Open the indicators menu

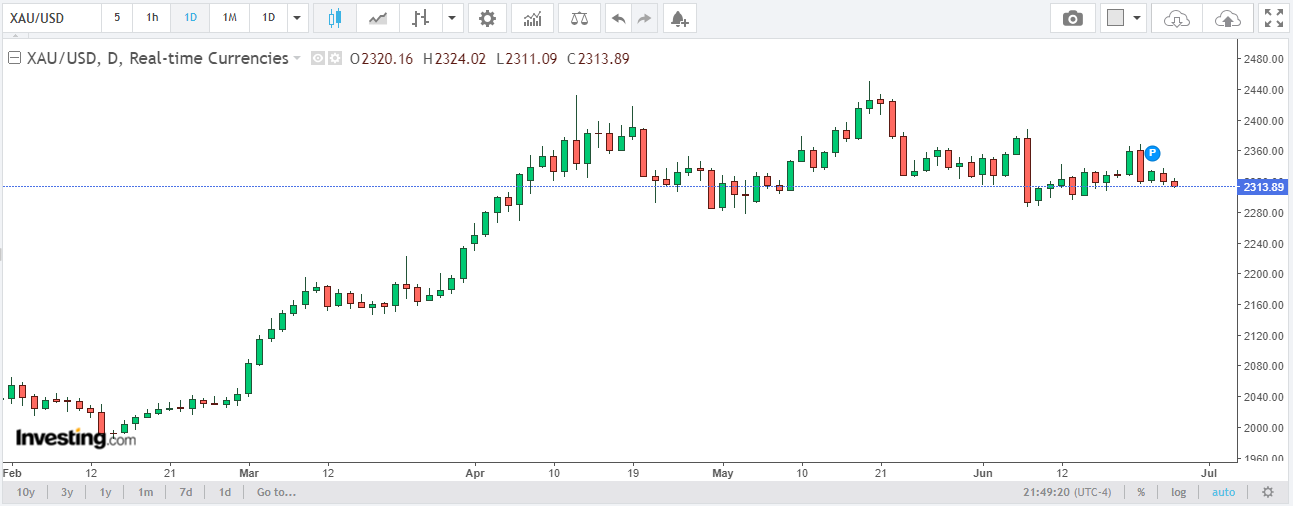tap(533, 18)
